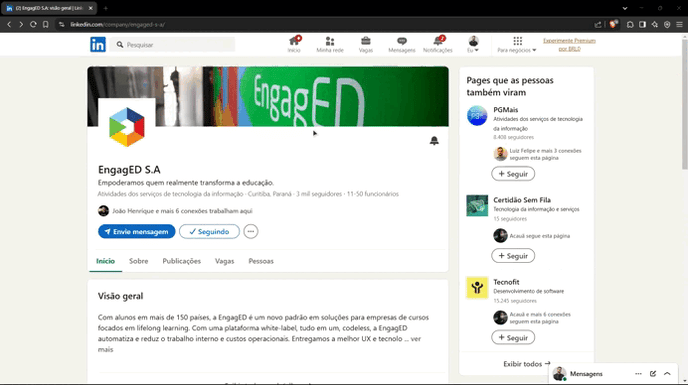
Task: Click the Brave VPN icon
Action: [x=667, y=25]
